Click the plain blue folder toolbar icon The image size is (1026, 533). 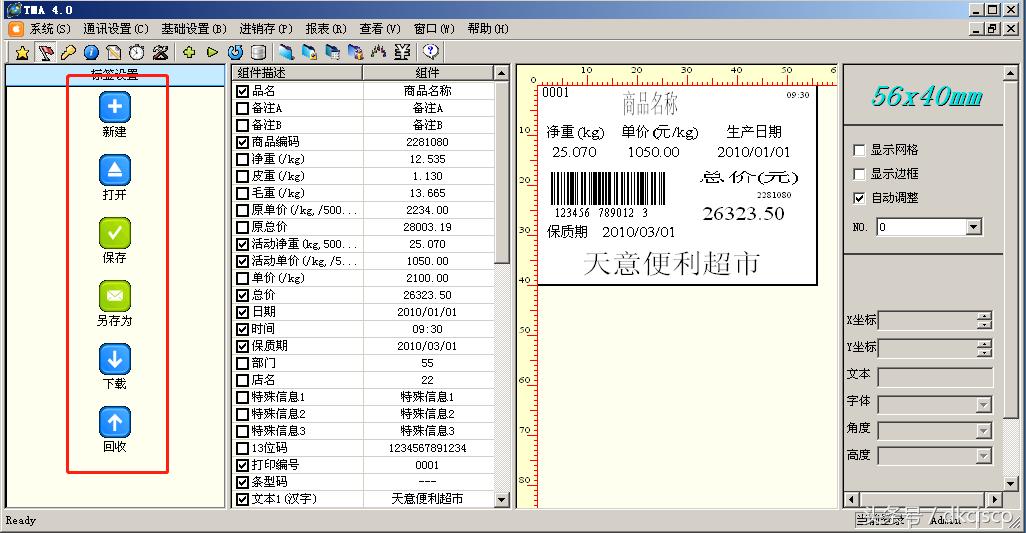click(286, 52)
